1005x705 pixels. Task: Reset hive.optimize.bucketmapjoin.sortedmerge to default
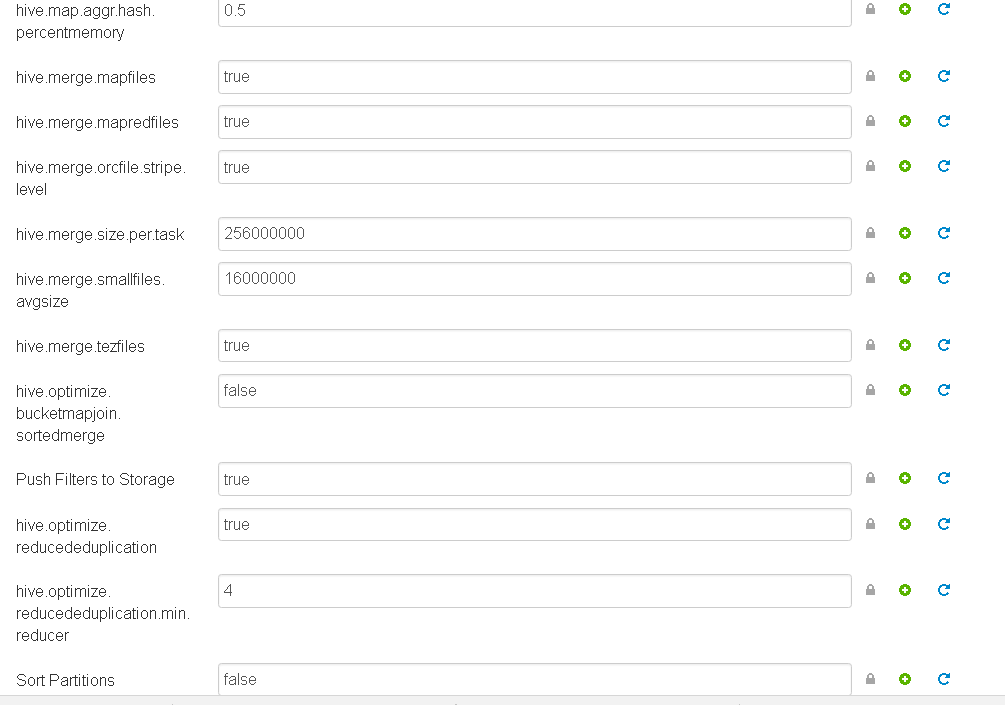click(x=943, y=389)
